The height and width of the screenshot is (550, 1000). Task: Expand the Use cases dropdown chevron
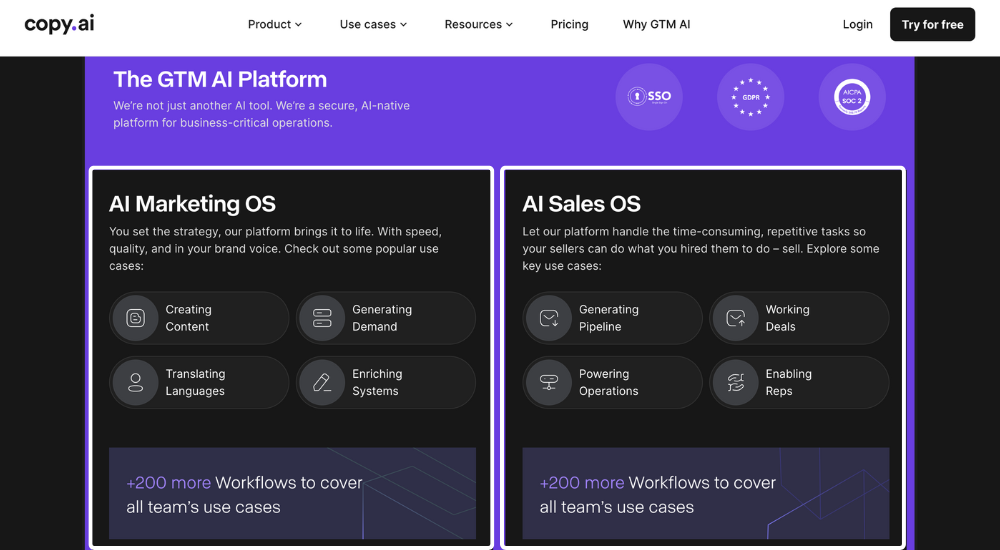[x=403, y=25]
